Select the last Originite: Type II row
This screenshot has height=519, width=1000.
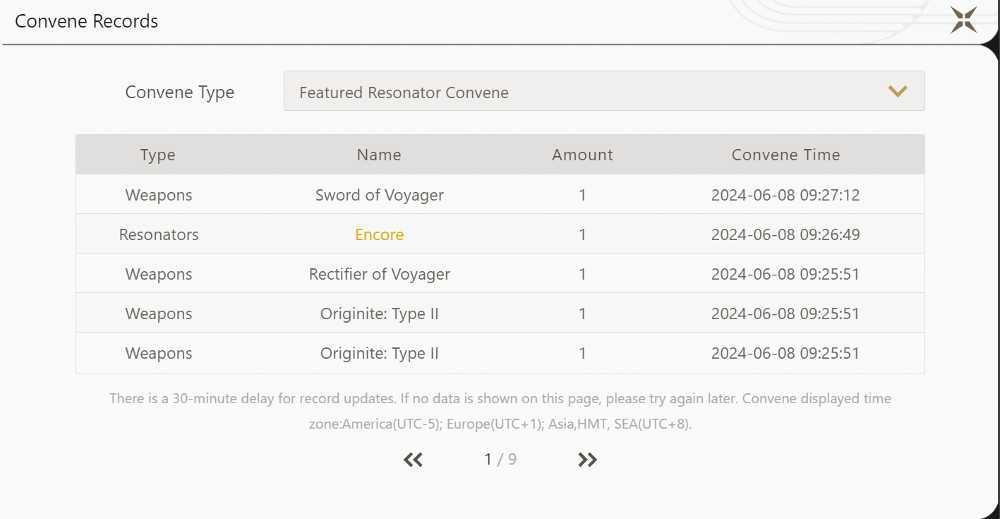point(500,353)
